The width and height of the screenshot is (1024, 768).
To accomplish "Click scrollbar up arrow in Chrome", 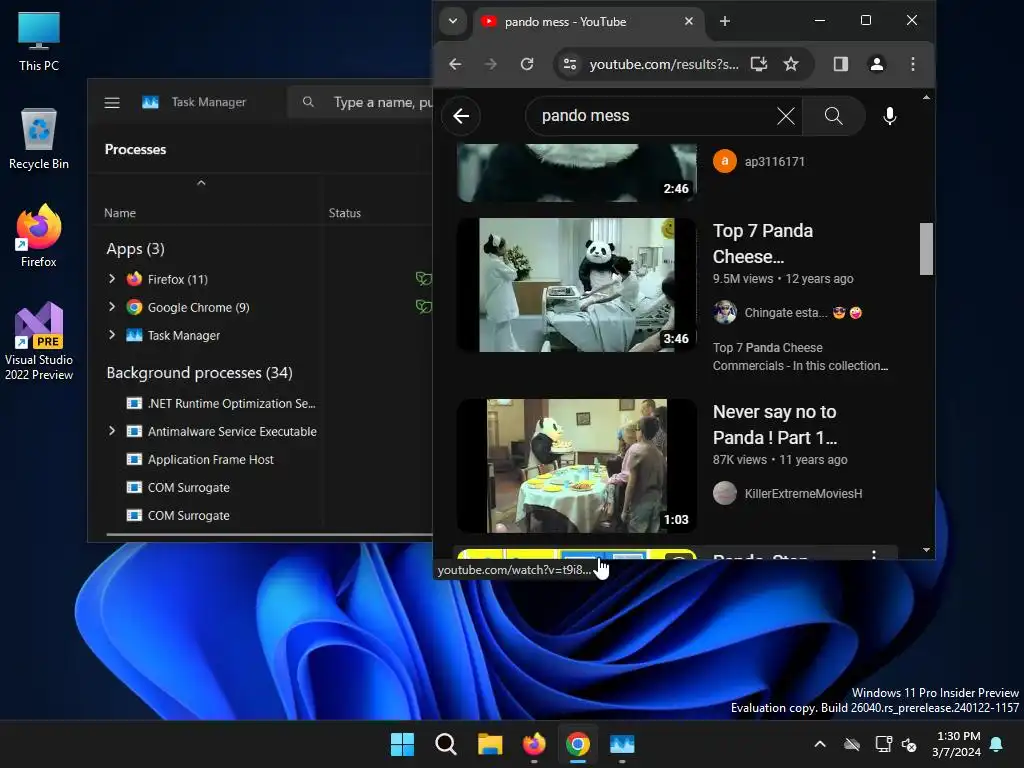I will (926, 97).
